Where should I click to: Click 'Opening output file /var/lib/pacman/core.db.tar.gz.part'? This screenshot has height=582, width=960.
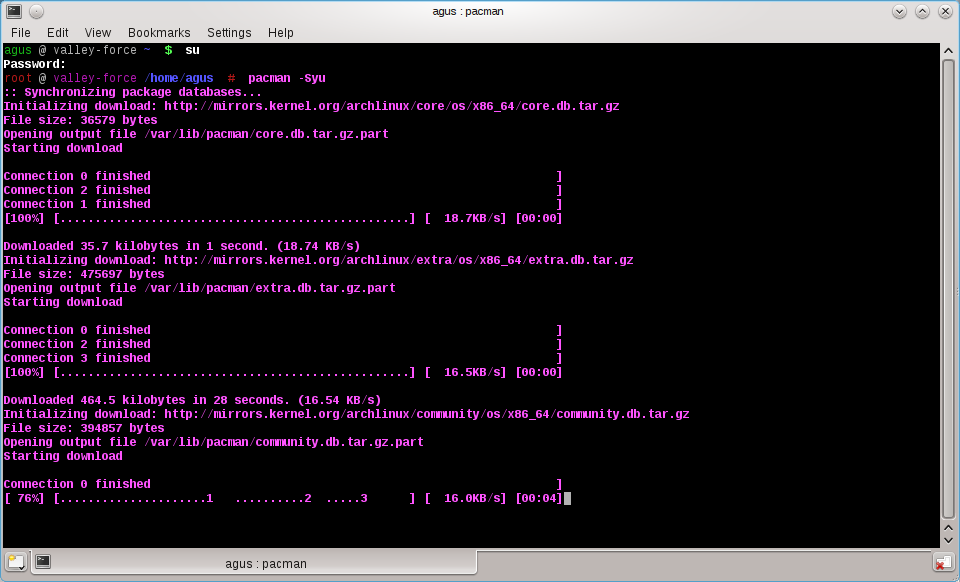pyautogui.click(x=196, y=134)
